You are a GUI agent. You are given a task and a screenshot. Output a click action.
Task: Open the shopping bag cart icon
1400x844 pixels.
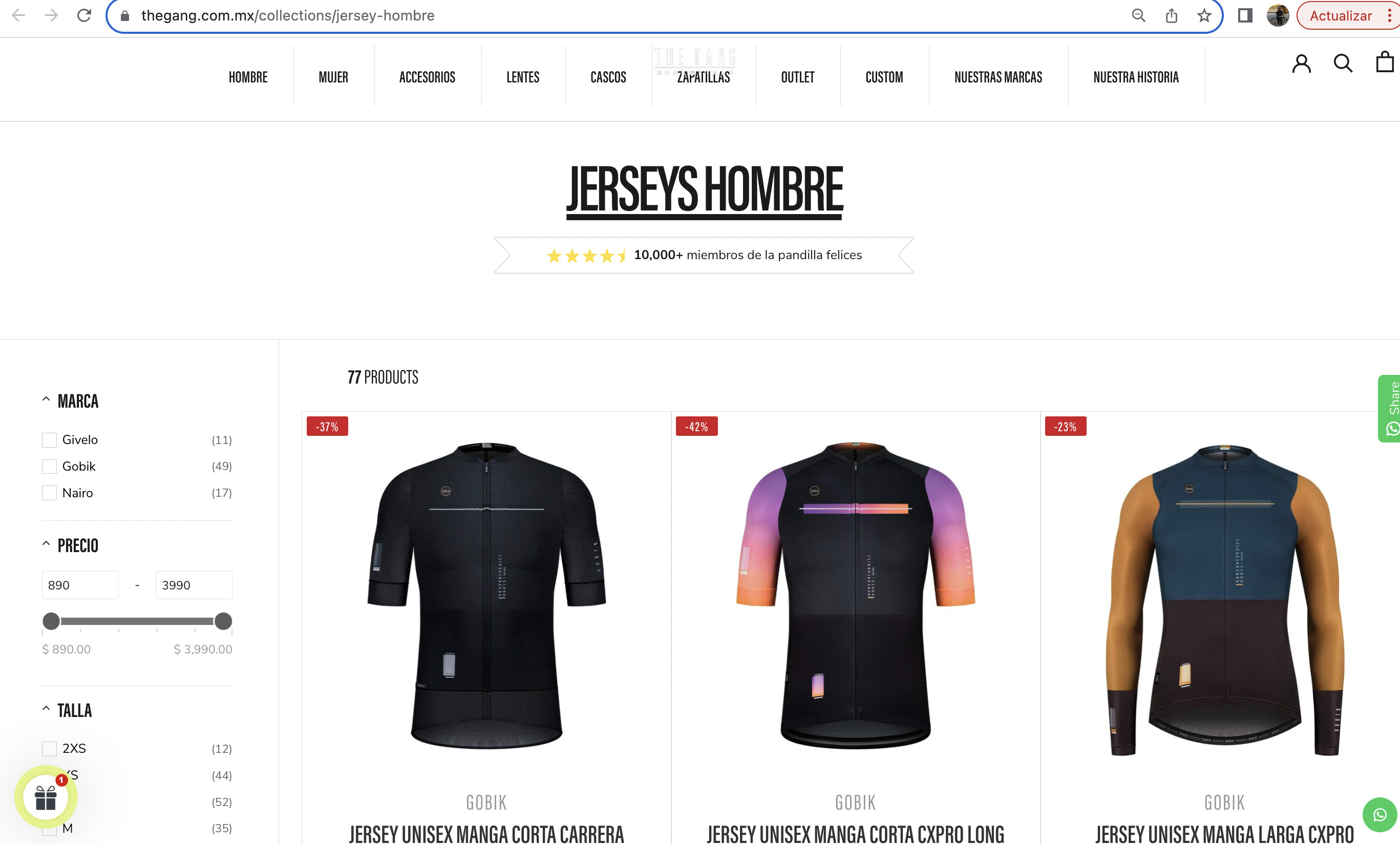tap(1385, 62)
